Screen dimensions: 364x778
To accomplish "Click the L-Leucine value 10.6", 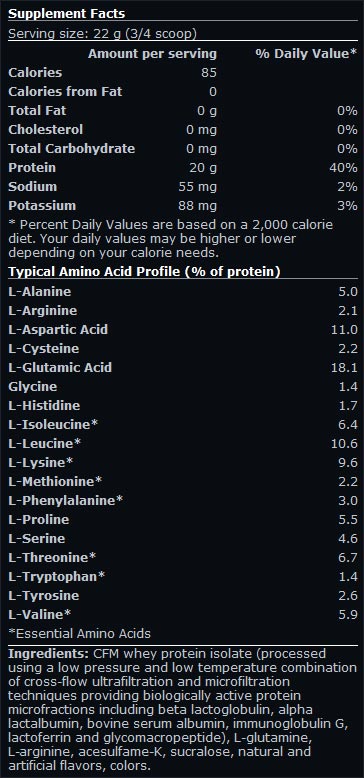I will (x=344, y=444).
